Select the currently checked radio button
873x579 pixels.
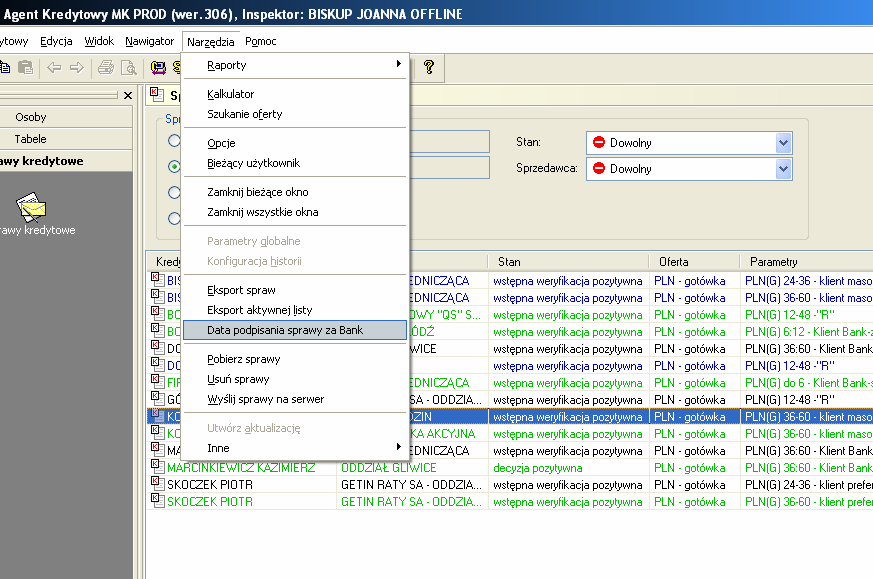tap(174, 166)
